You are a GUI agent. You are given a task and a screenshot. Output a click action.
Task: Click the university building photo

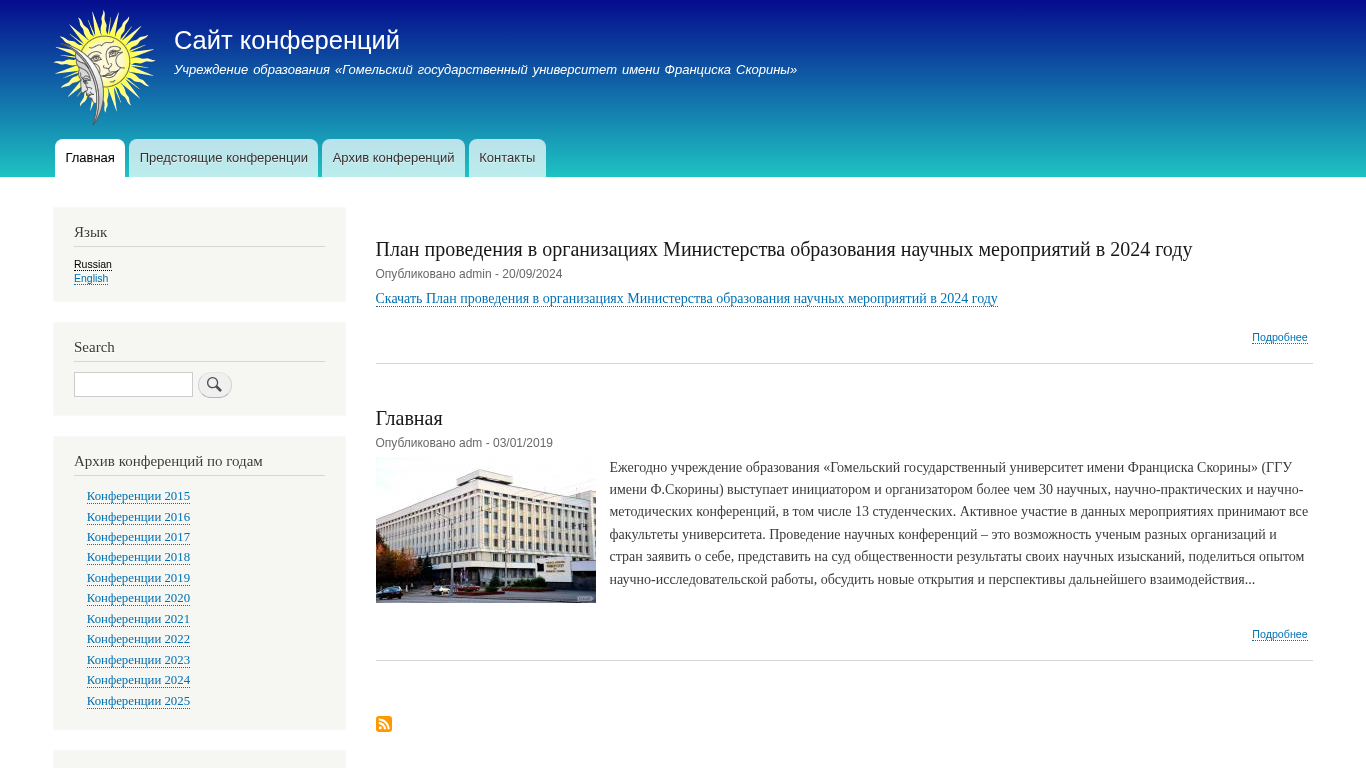[486, 530]
